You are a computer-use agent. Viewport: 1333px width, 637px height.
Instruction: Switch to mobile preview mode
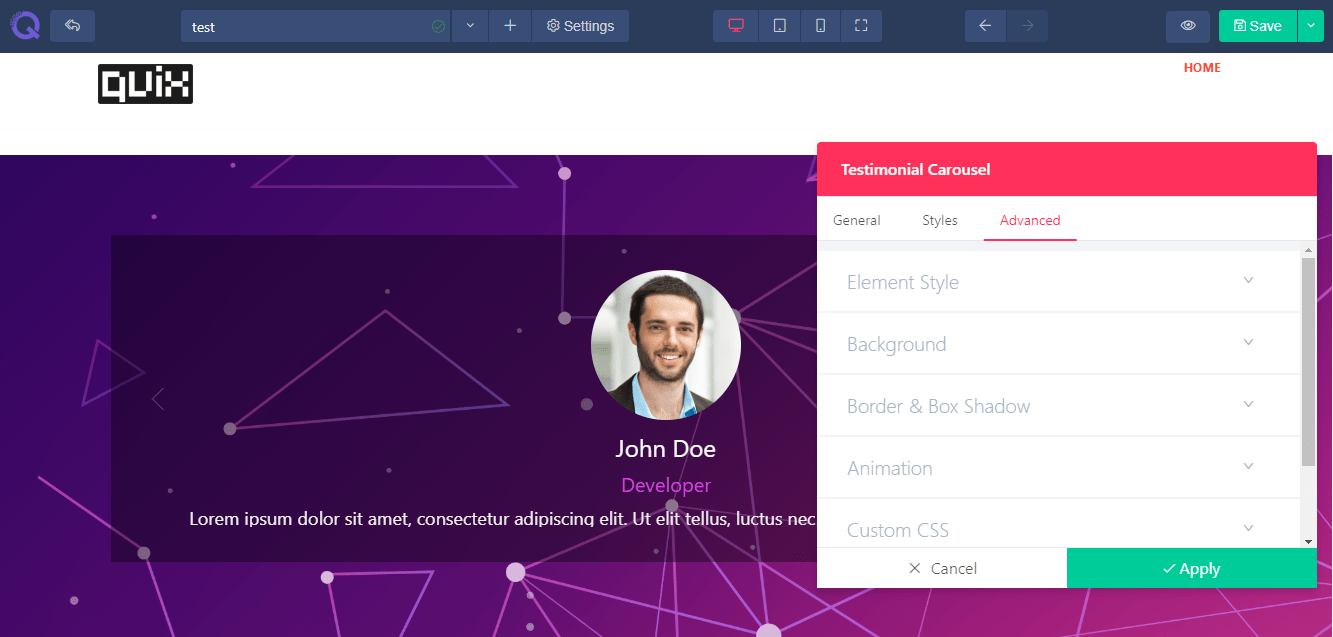(821, 26)
